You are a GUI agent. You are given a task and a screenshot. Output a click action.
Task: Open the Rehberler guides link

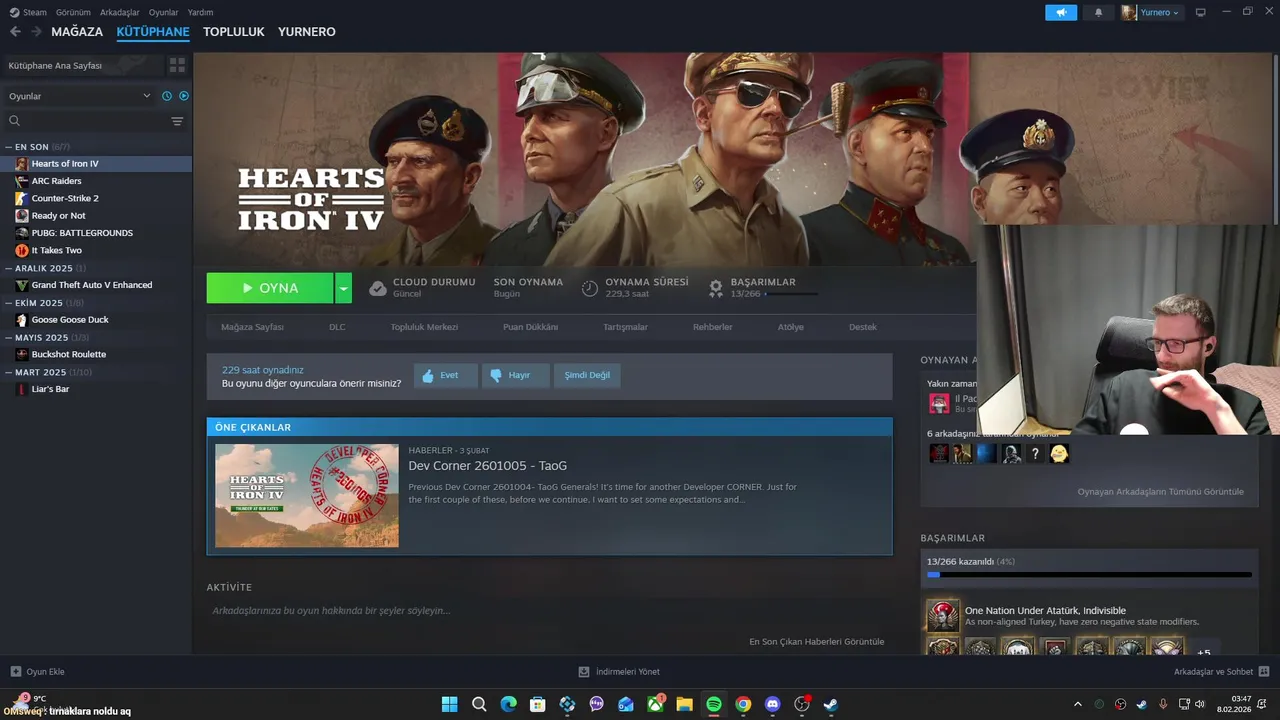713,327
